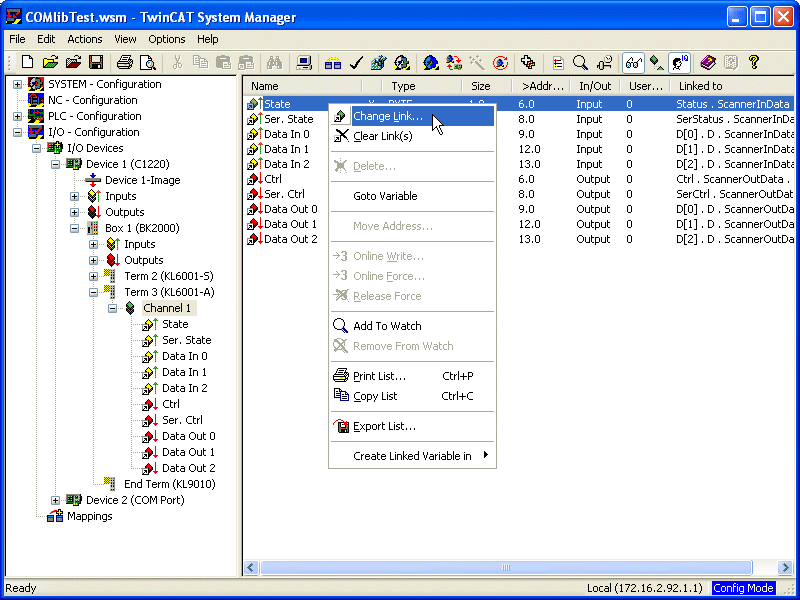This screenshot has height=600, width=800.
Task: Collapse the Box 1 (BK2000) node
Action: pos(74,228)
